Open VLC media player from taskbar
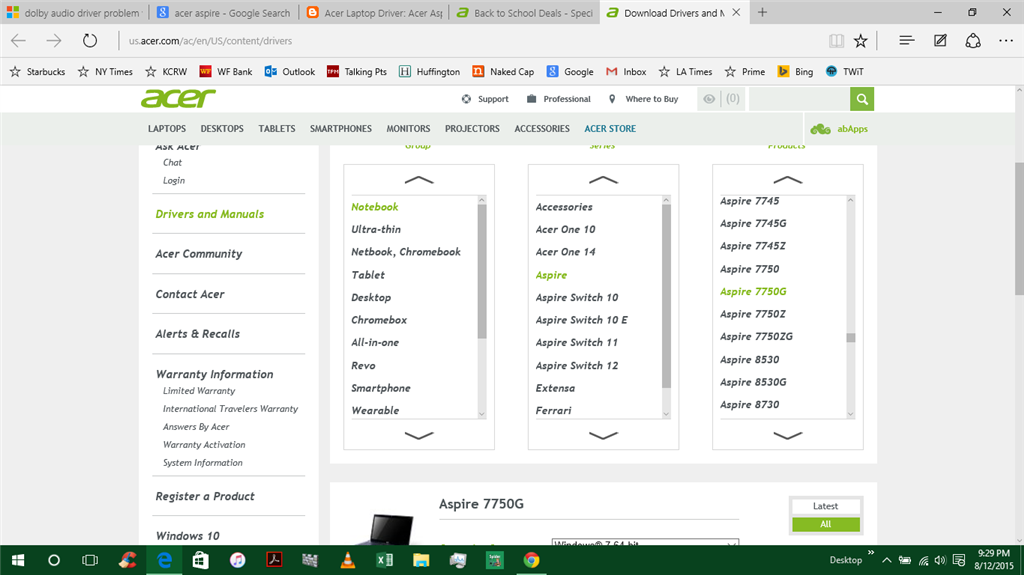Viewport: 1024px width, 575px height. coord(348,560)
